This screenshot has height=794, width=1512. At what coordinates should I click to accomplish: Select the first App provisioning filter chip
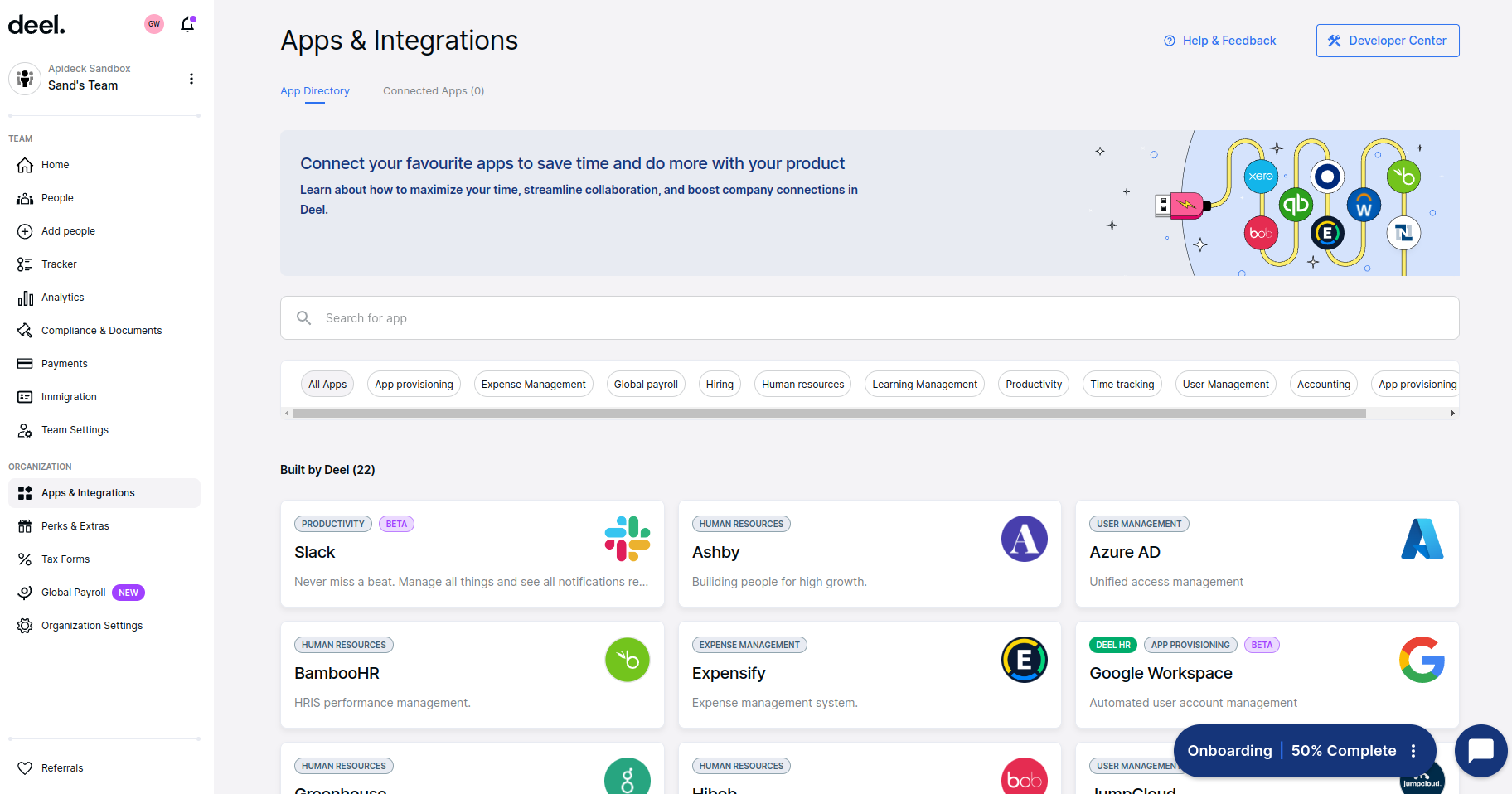[414, 385]
